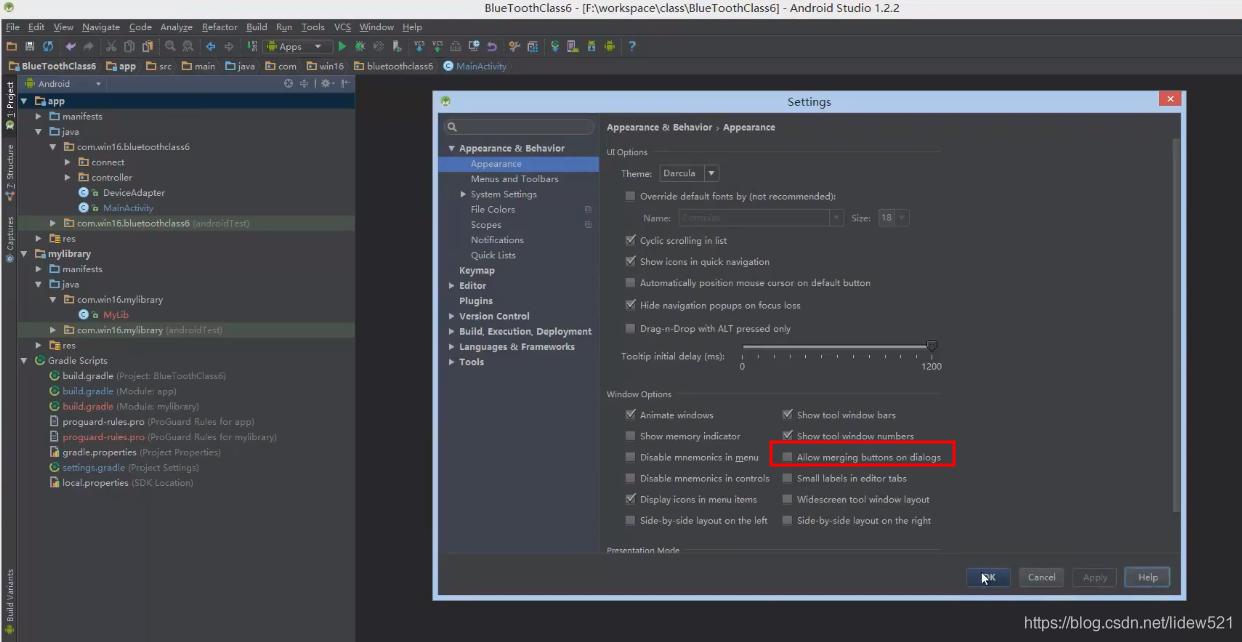The width and height of the screenshot is (1242, 642).
Task: Expand the Editor settings section
Action: tap(453, 285)
